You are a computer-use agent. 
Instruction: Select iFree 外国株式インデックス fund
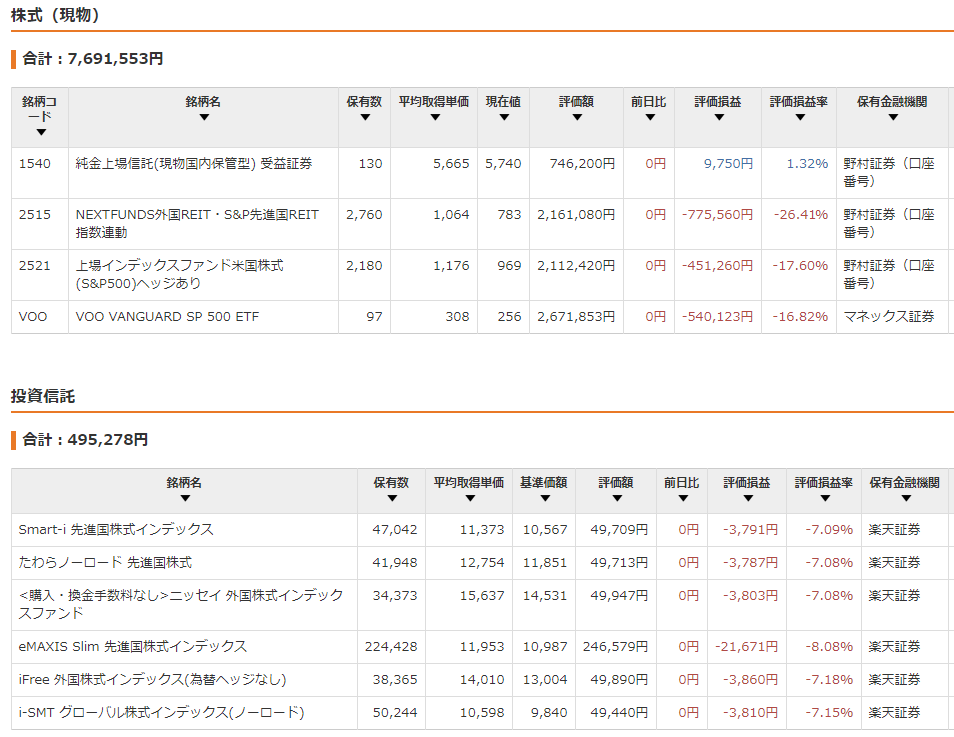(x=152, y=679)
